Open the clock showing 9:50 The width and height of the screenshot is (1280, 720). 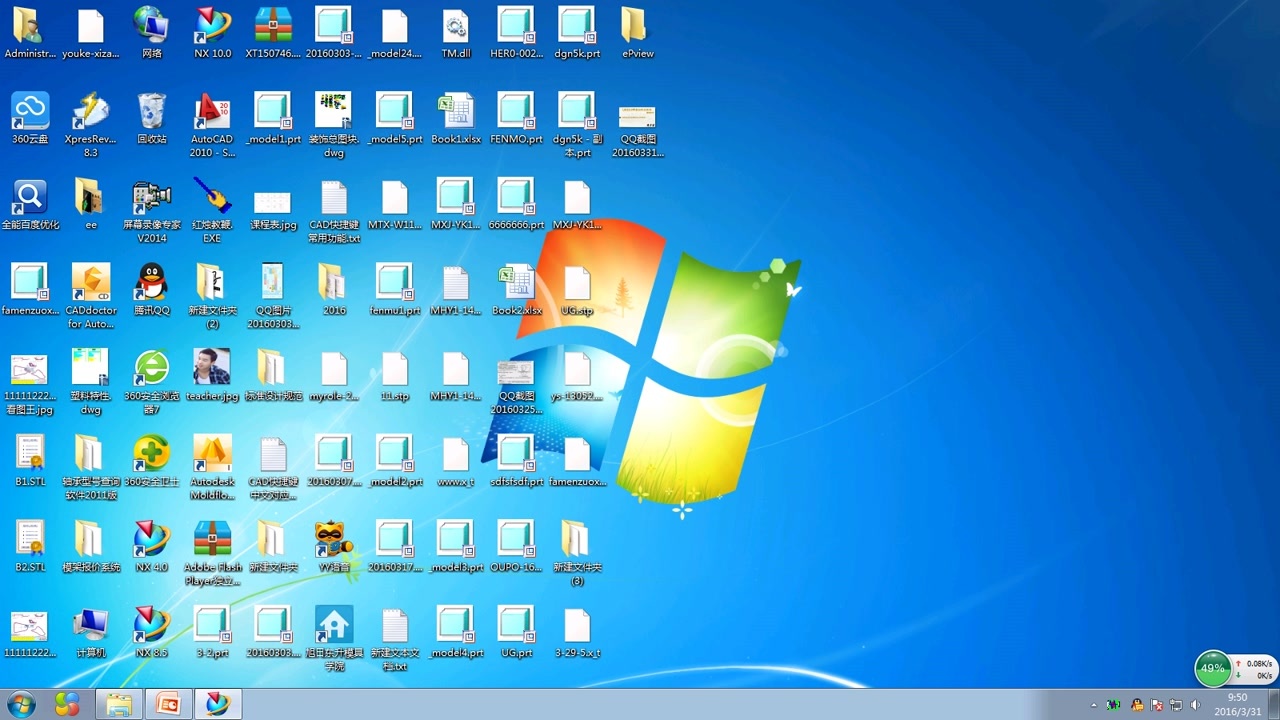[1238, 704]
